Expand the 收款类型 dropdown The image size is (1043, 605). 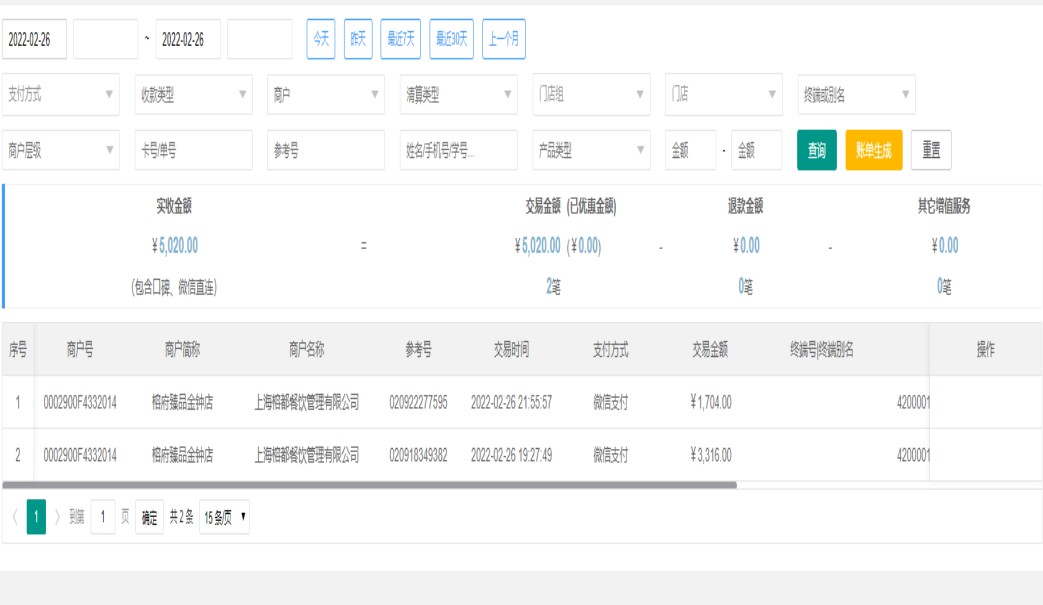[x=193, y=95]
